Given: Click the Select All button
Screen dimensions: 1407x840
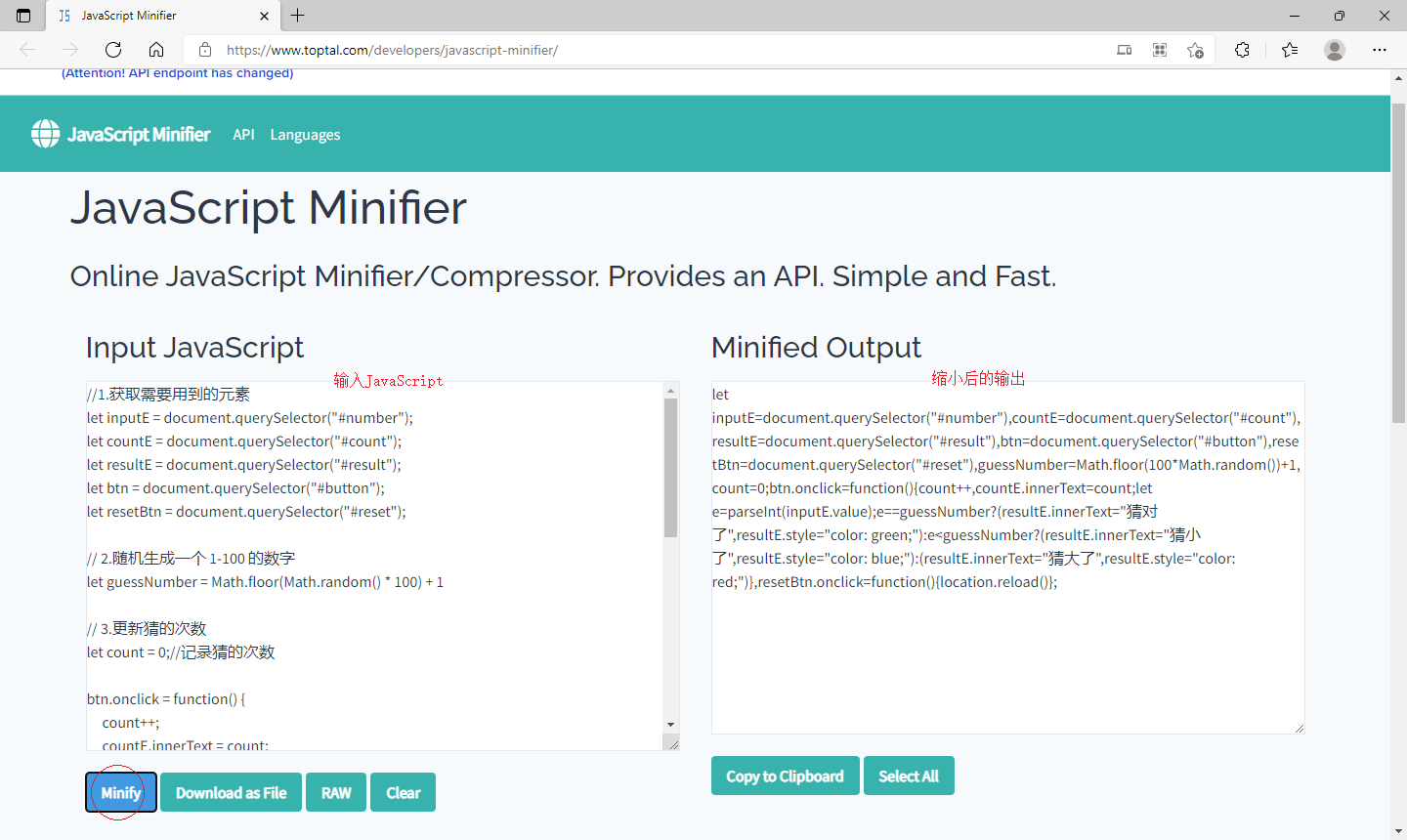Looking at the screenshot, I should (909, 776).
